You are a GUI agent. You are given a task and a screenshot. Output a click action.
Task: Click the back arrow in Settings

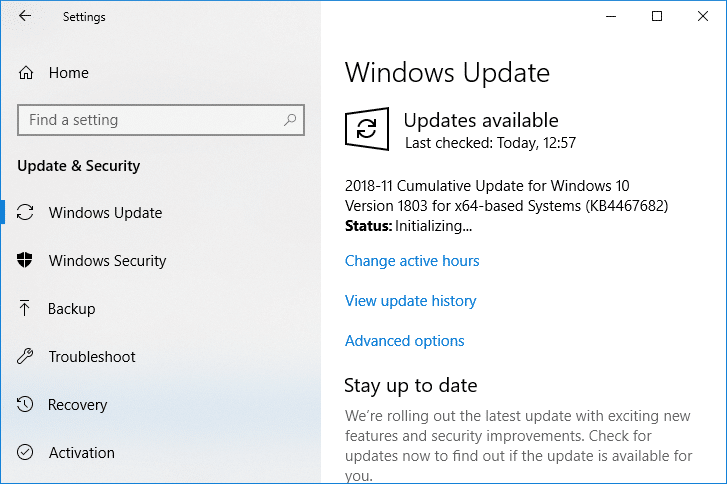pos(24,16)
